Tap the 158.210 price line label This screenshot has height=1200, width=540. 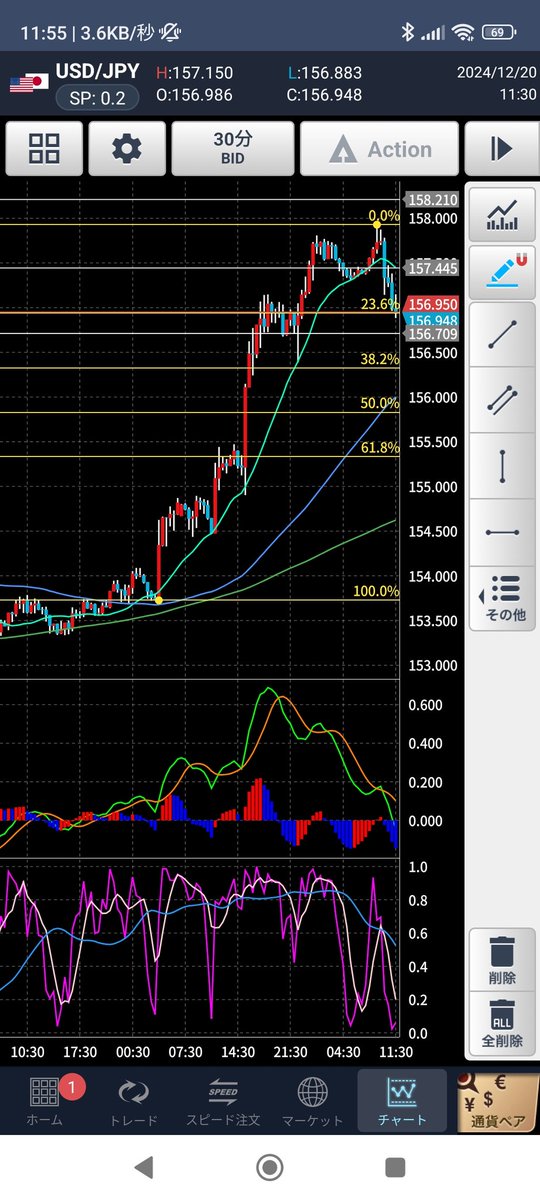(x=432, y=200)
